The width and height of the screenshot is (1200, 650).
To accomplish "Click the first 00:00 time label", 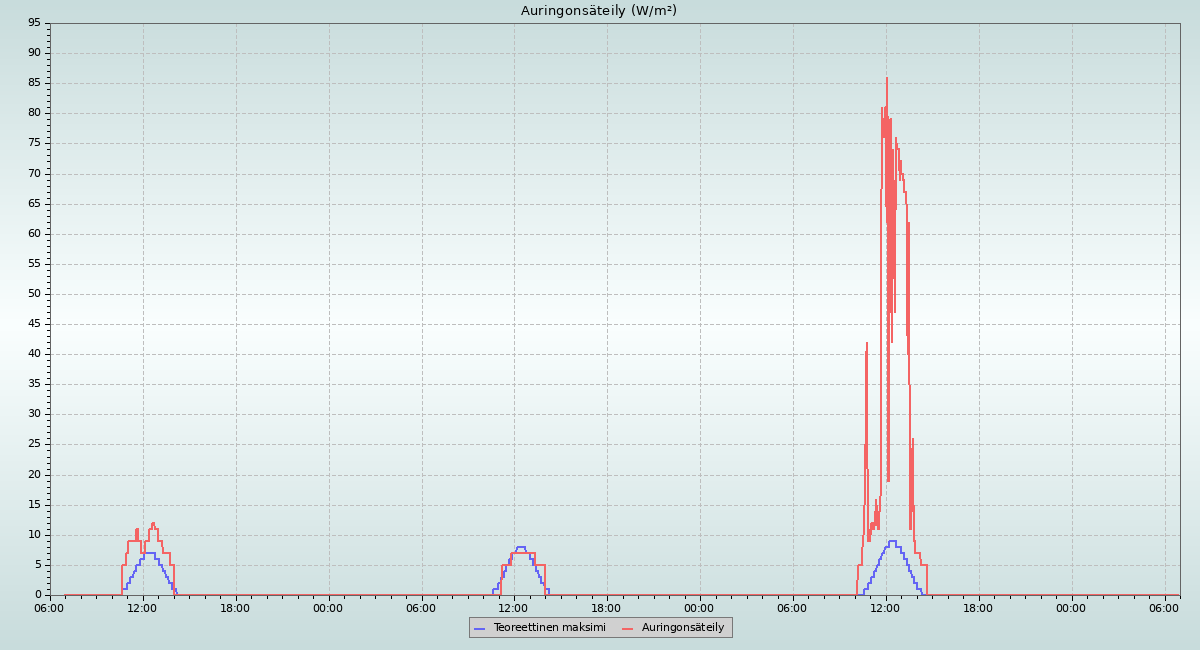I will point(328,608).
